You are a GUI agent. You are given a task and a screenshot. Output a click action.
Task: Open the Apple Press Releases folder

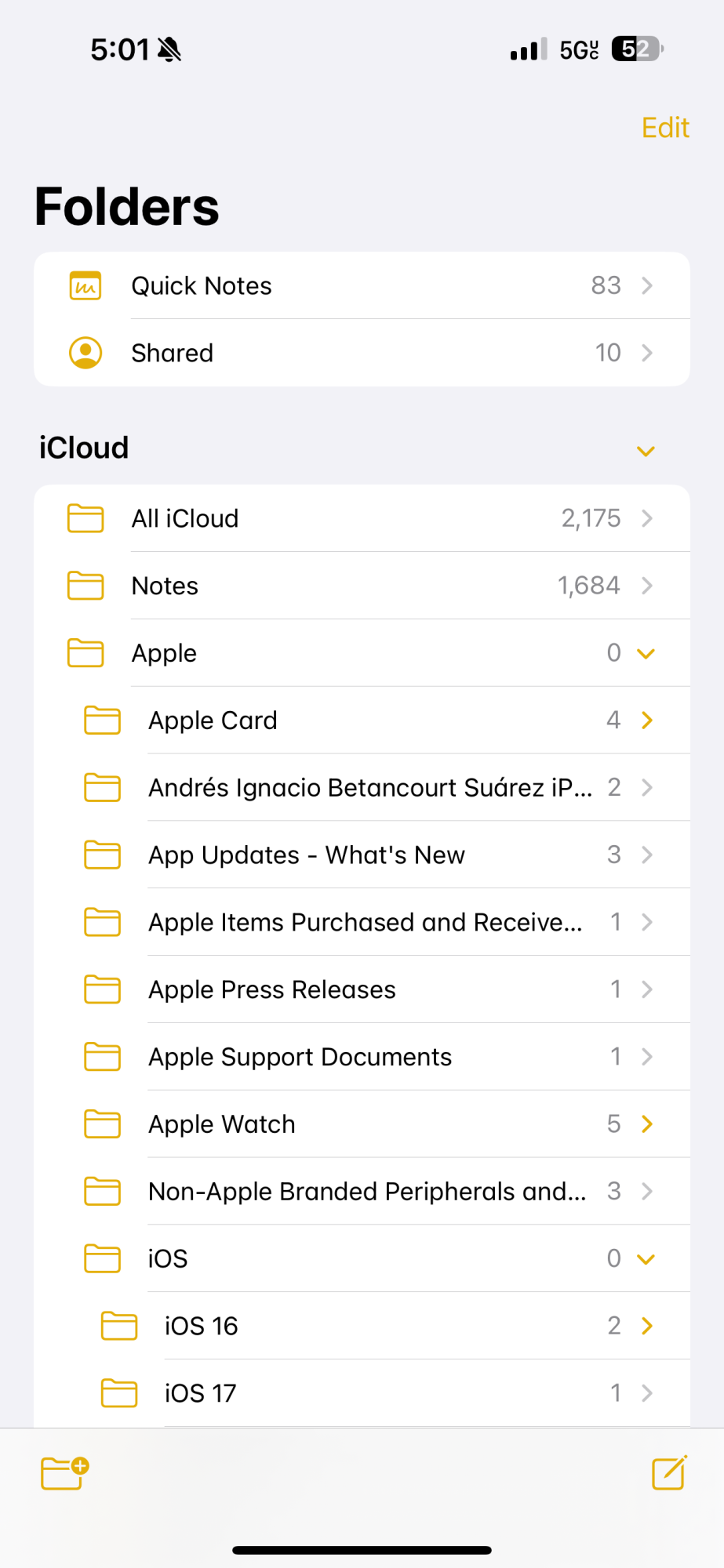click(x=362, y=989)
